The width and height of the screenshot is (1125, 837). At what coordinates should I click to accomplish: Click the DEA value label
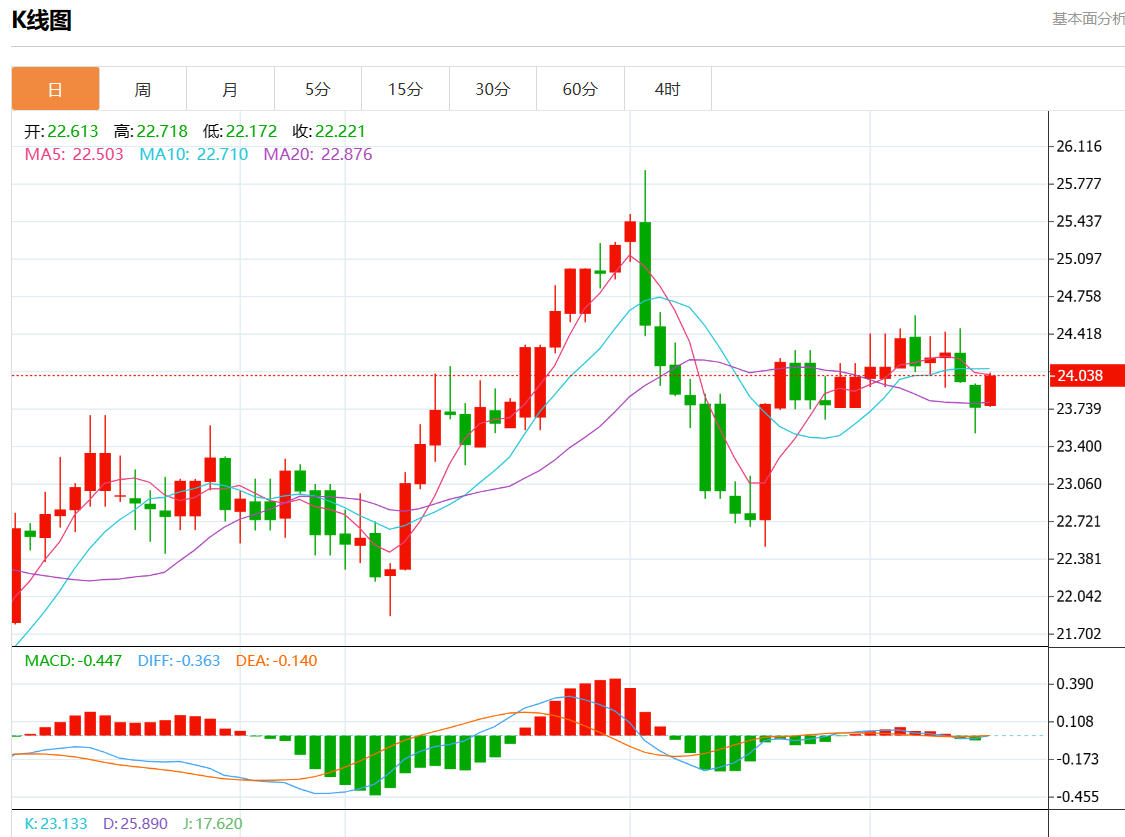point(276,661)
